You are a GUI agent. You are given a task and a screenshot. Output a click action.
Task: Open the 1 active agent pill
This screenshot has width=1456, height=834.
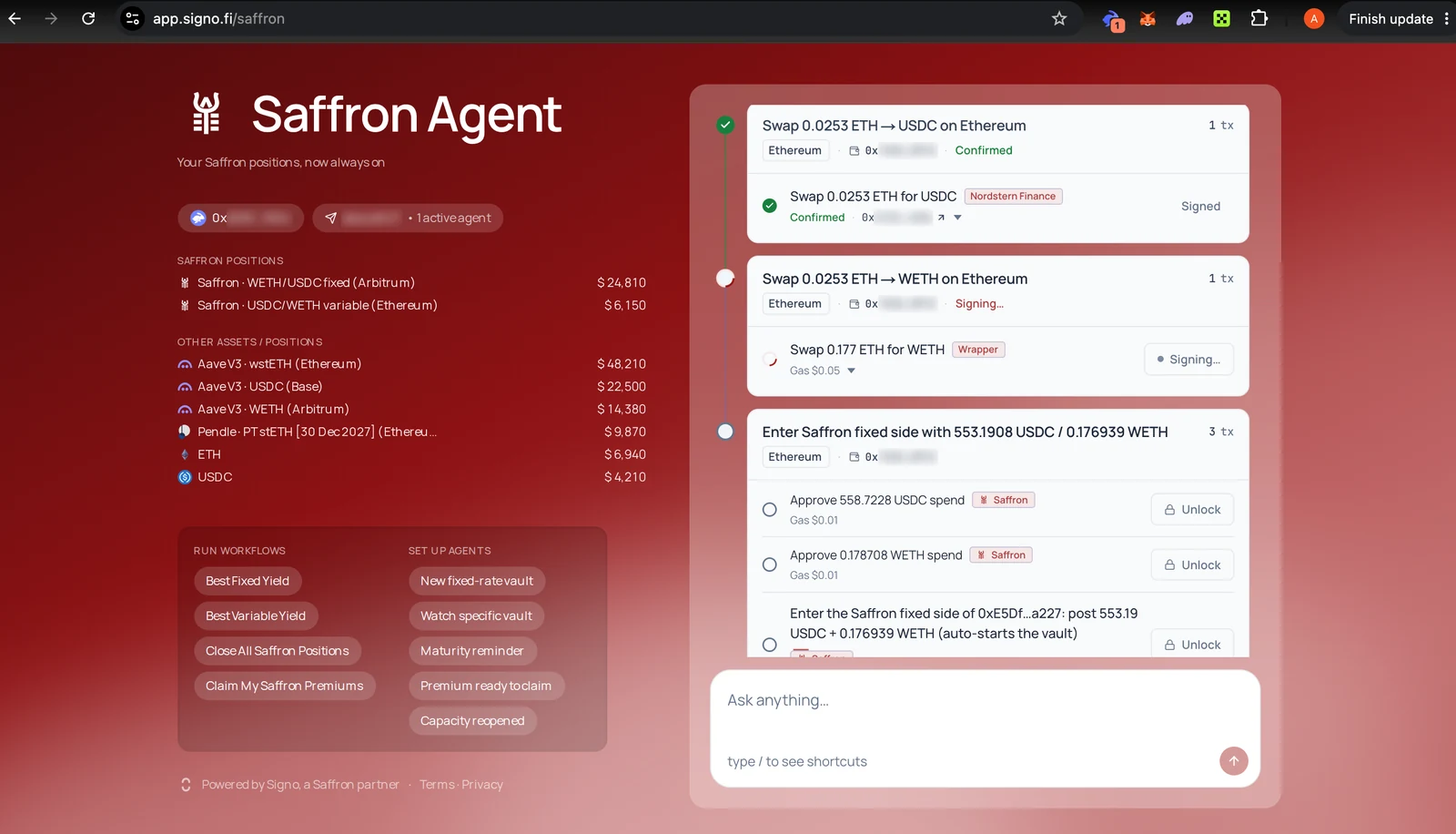pos(408,218)
